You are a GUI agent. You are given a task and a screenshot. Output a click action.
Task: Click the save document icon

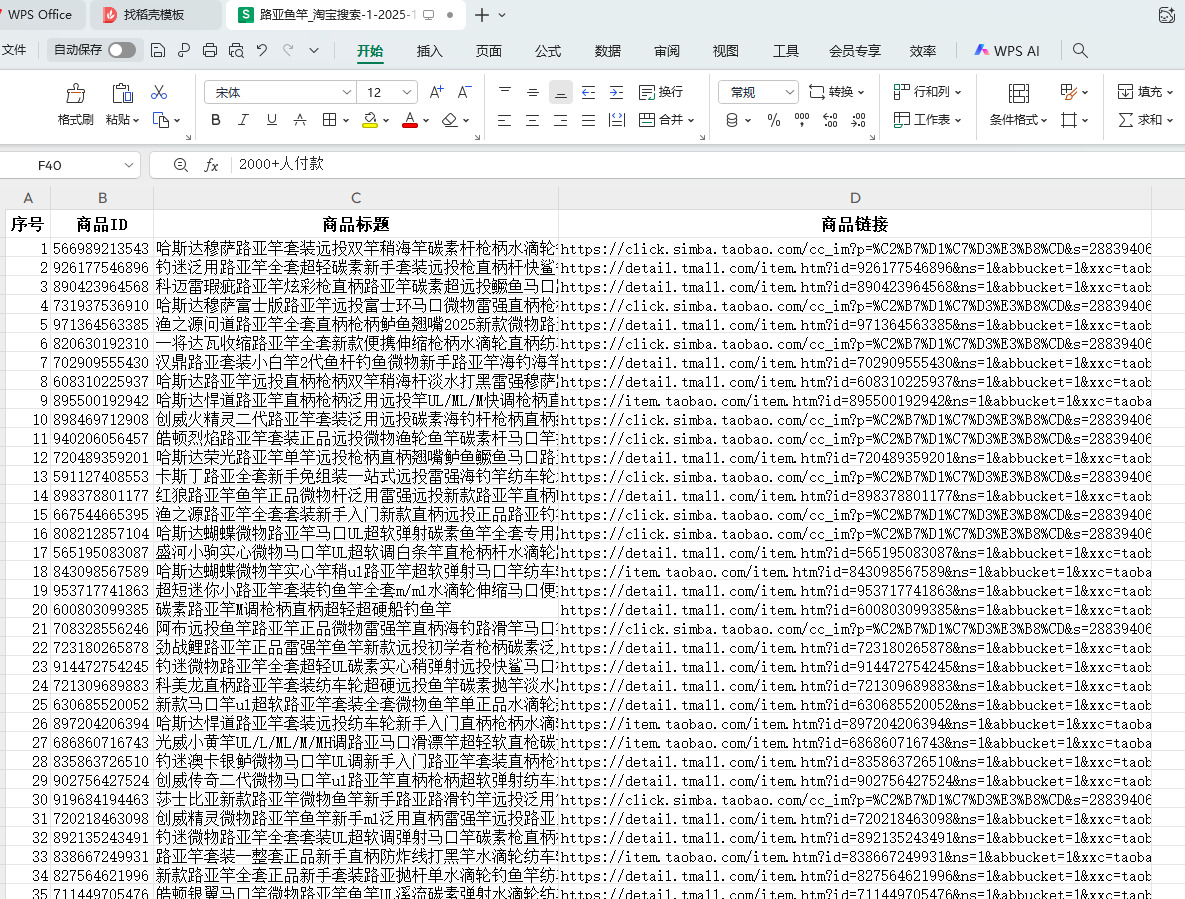coord(158,51)
